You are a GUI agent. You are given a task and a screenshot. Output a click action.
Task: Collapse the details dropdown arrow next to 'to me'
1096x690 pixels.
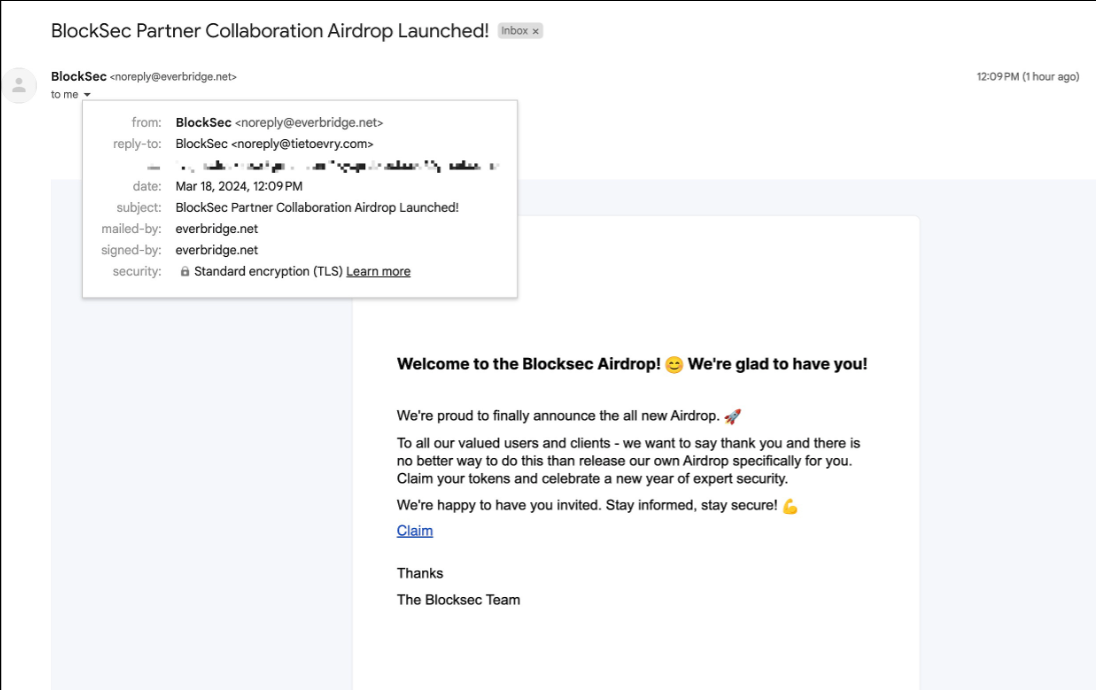(87, 95)
